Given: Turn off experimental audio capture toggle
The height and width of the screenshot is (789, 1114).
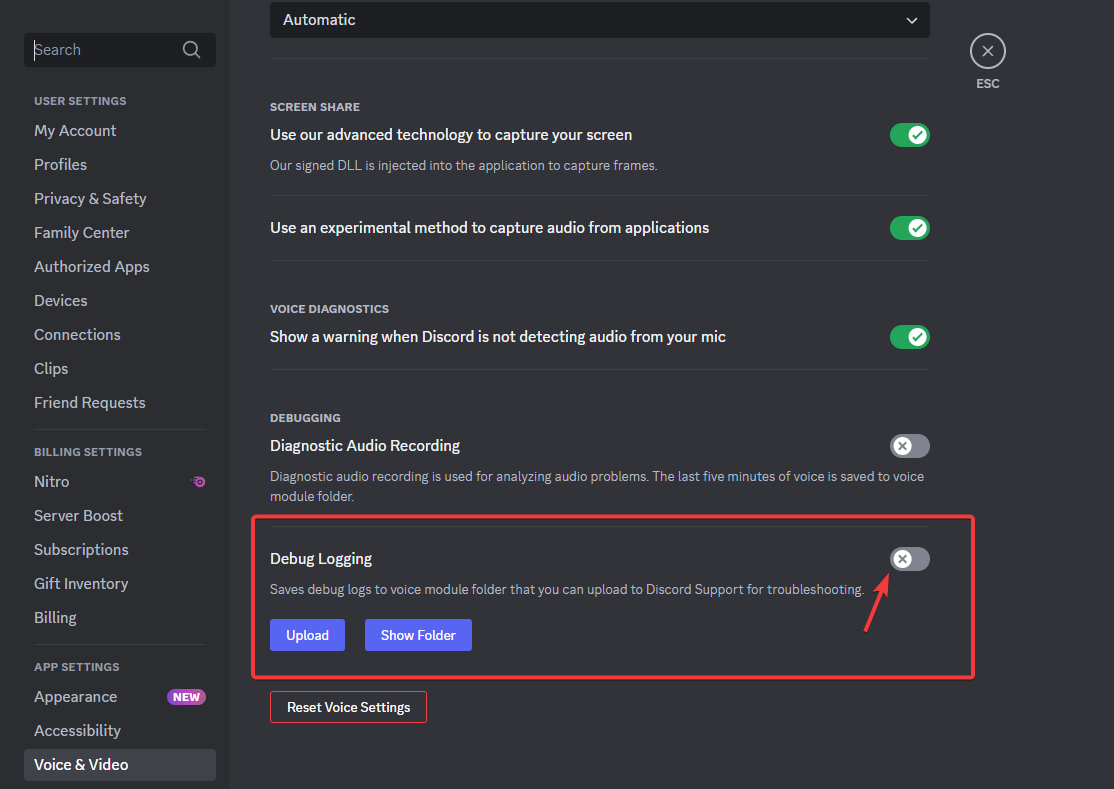Looking at the screenshot, I should (909, 228).
